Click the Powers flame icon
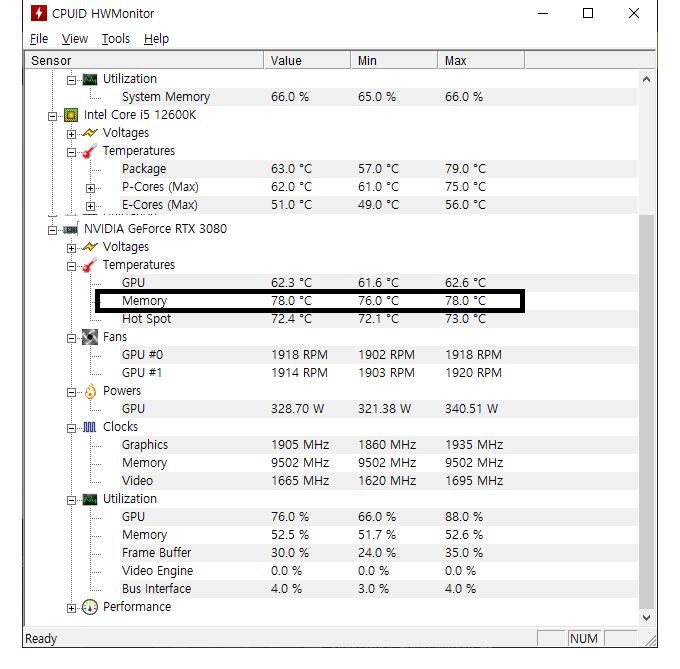 [x=90, y=391]
